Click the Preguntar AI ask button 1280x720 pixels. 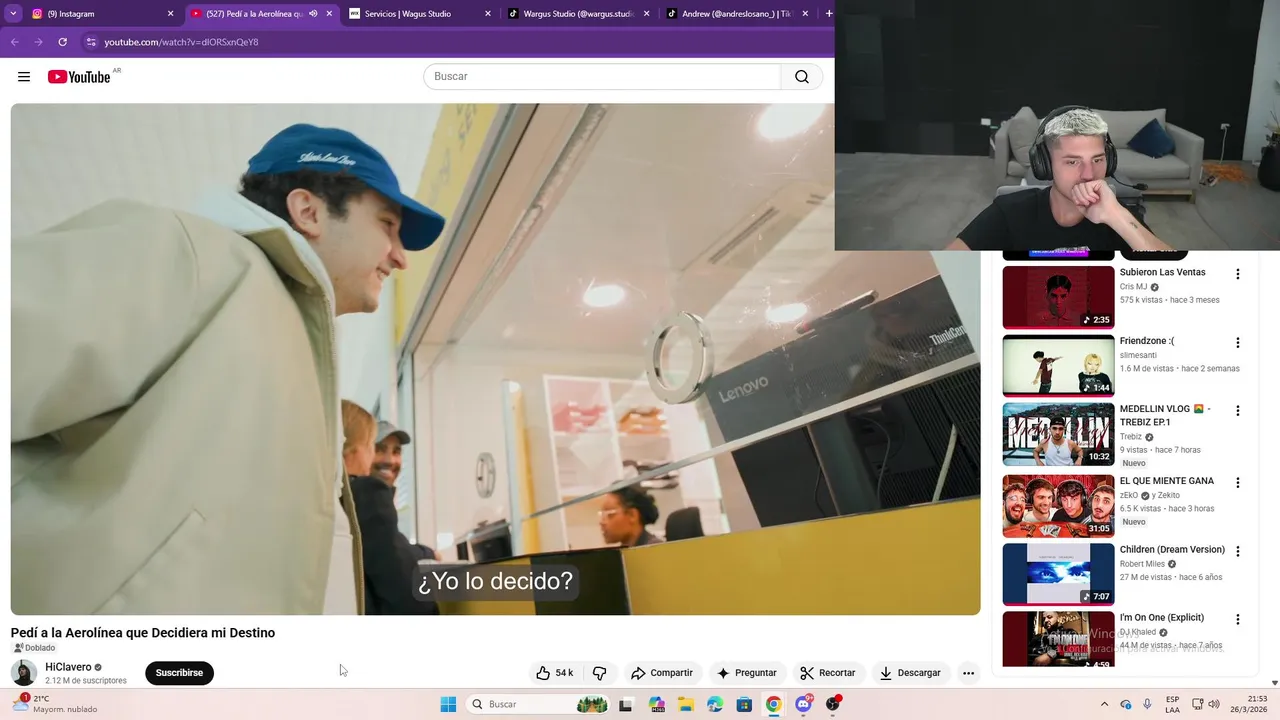[x=746, y=673]
